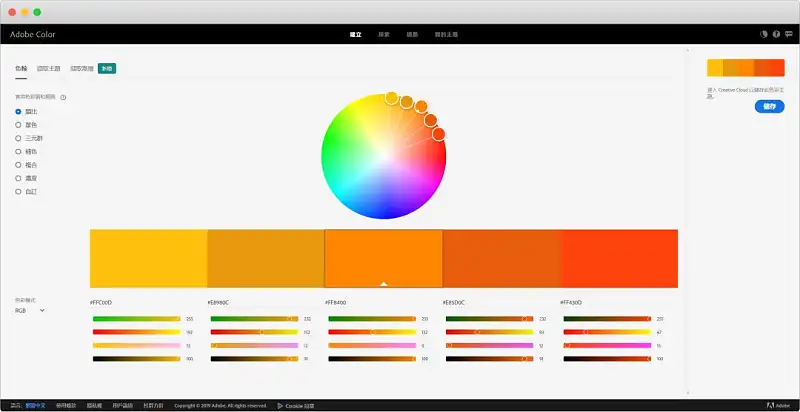This screenshot has height=412, width=800.
Task: Open the Community Guidelines footer link
Action: pyautogui.click(x=153, y=406)
